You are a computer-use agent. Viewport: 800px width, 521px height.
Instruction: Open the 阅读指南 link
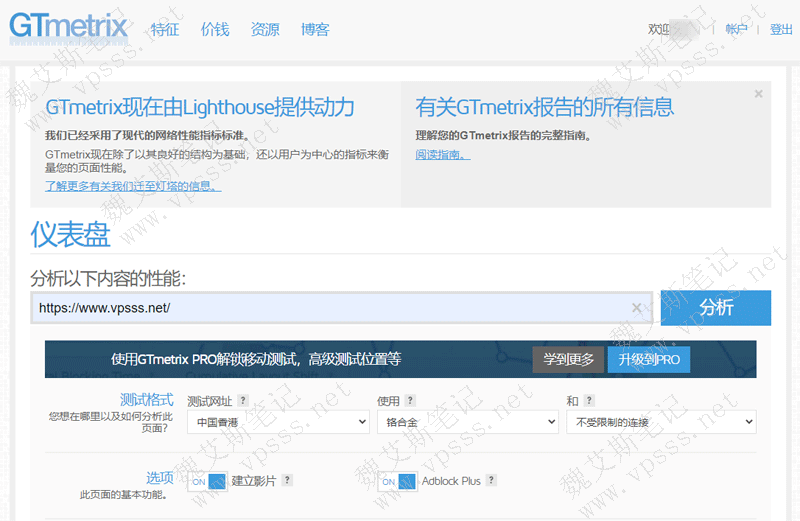(x=442, y=155)
